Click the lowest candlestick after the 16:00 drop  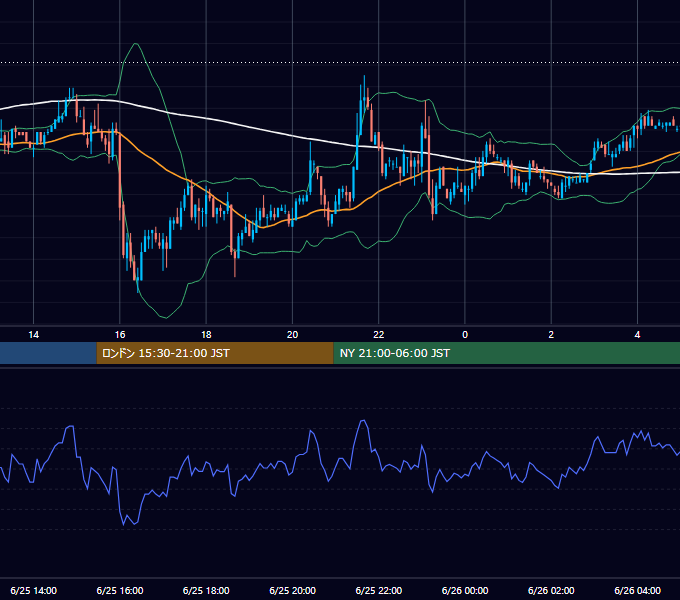[137, 280]
